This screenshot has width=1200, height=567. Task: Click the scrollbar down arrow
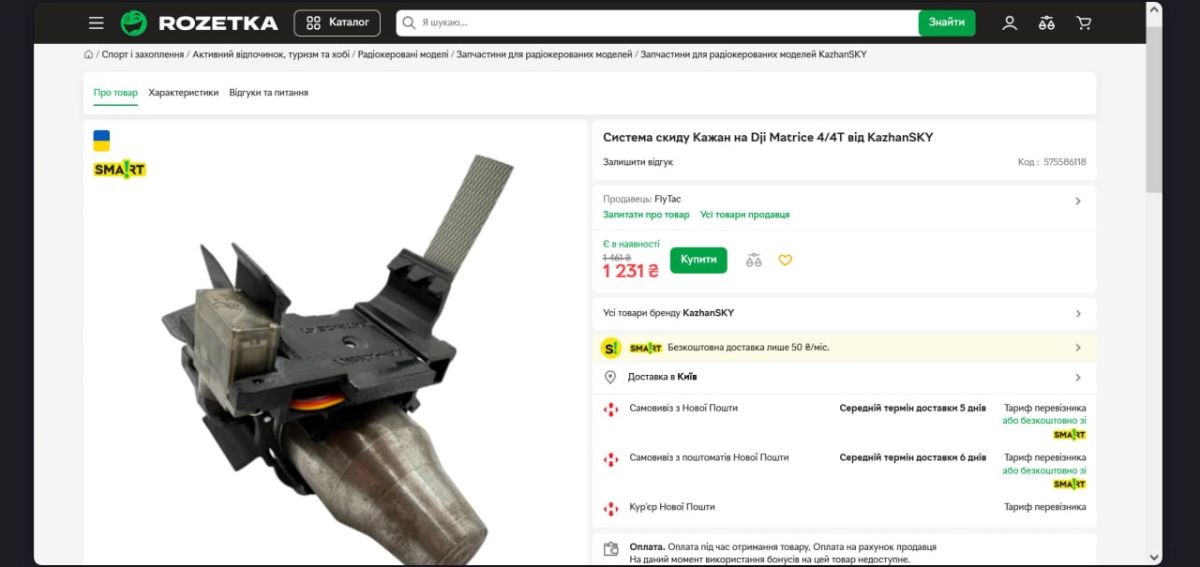pos(1154,557)
